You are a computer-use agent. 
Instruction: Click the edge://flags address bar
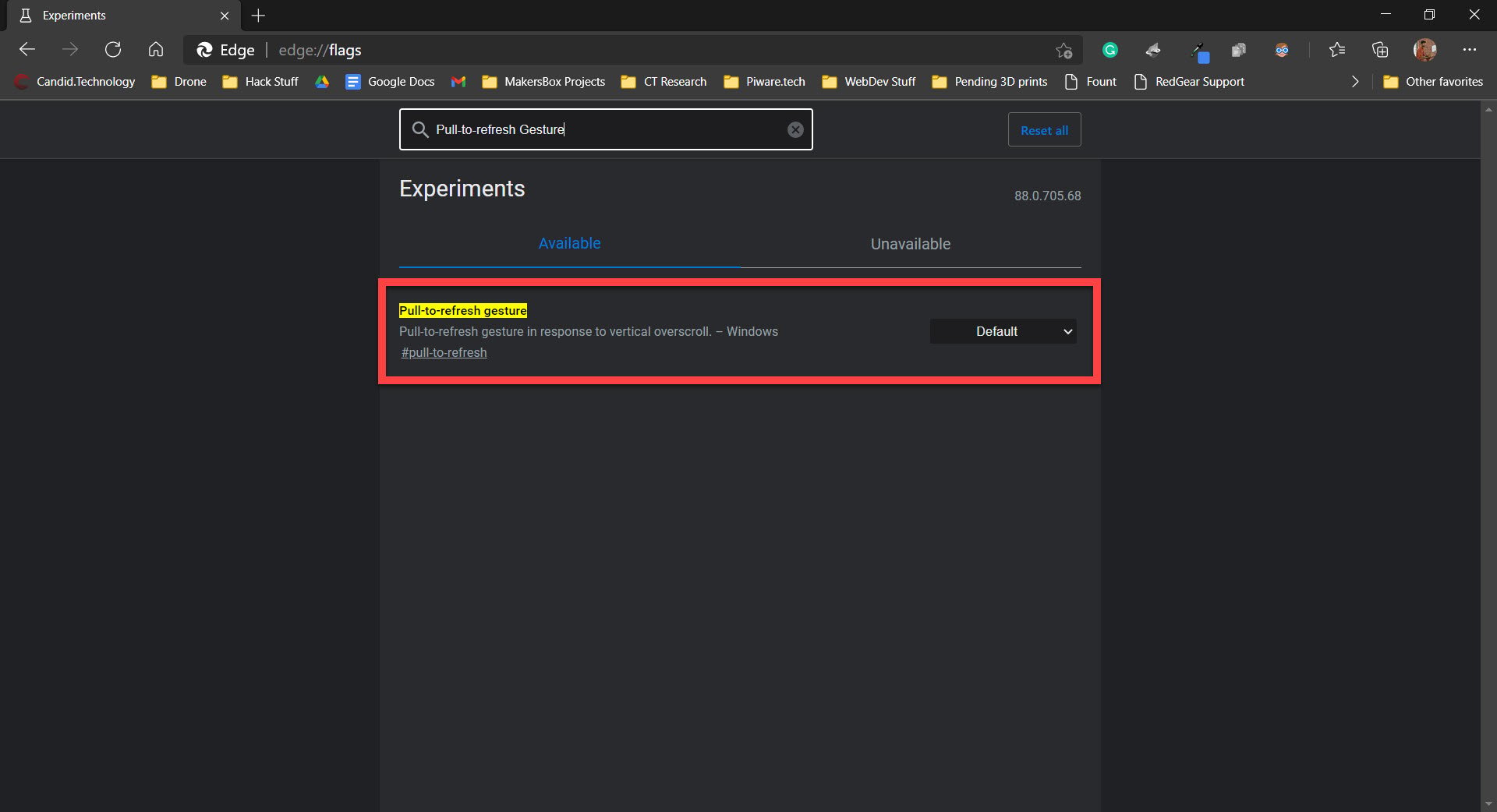click(x=632, y=50)
